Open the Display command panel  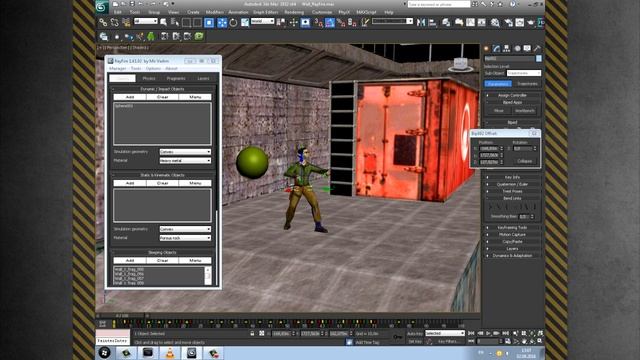pos(527,48)
